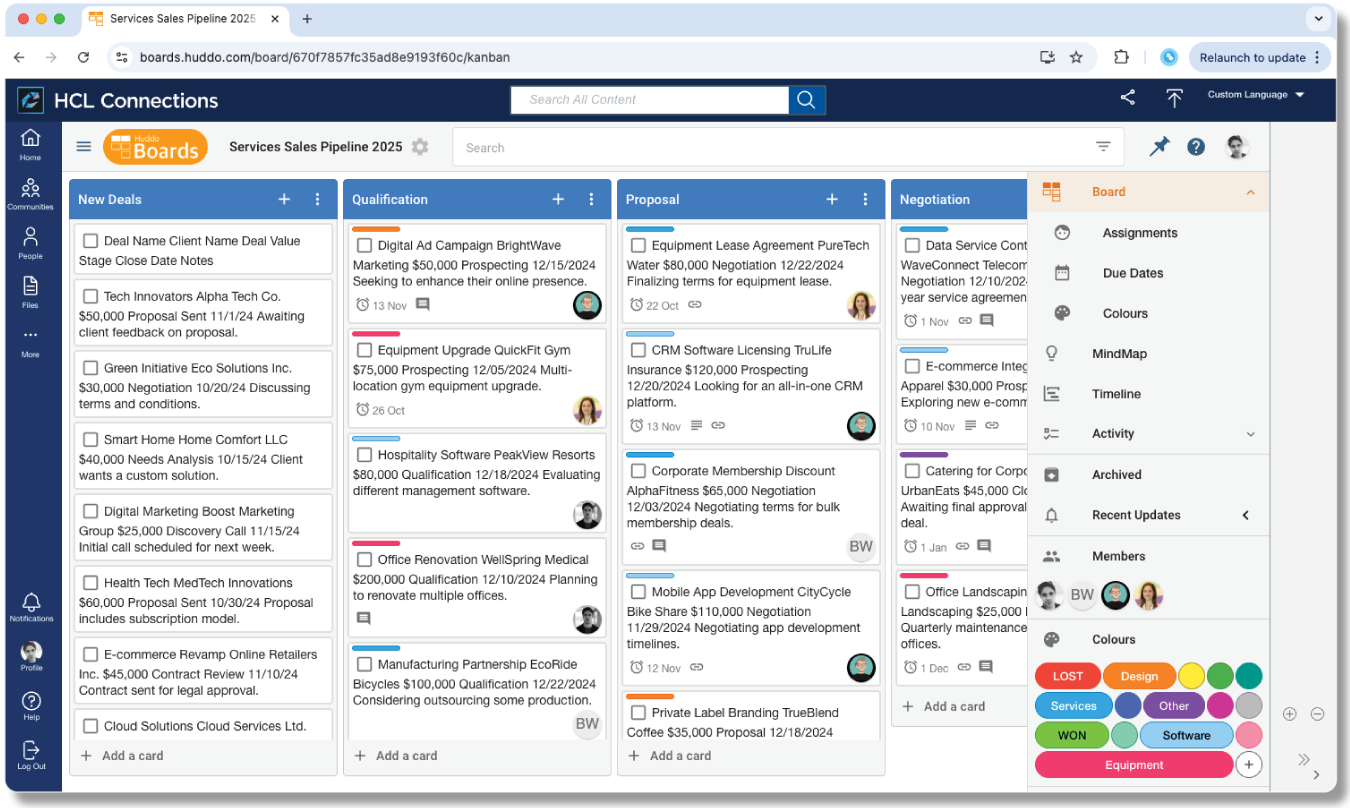Viewport: 1350px width, 808px height.
Task: Select the green WON colour swatch
Action: 1070,735
